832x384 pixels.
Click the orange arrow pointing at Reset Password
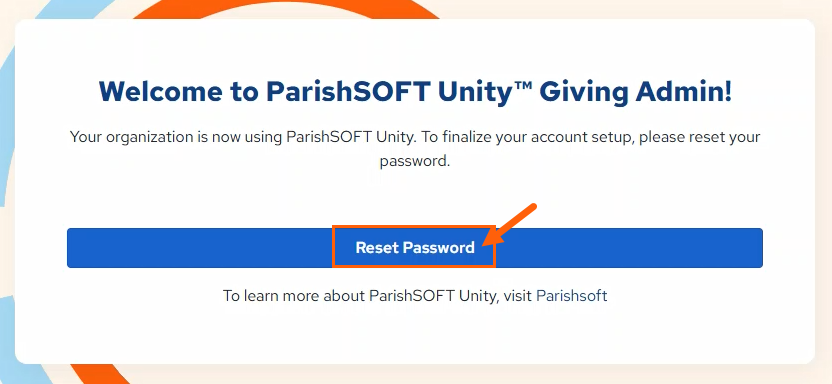point(509,225)
